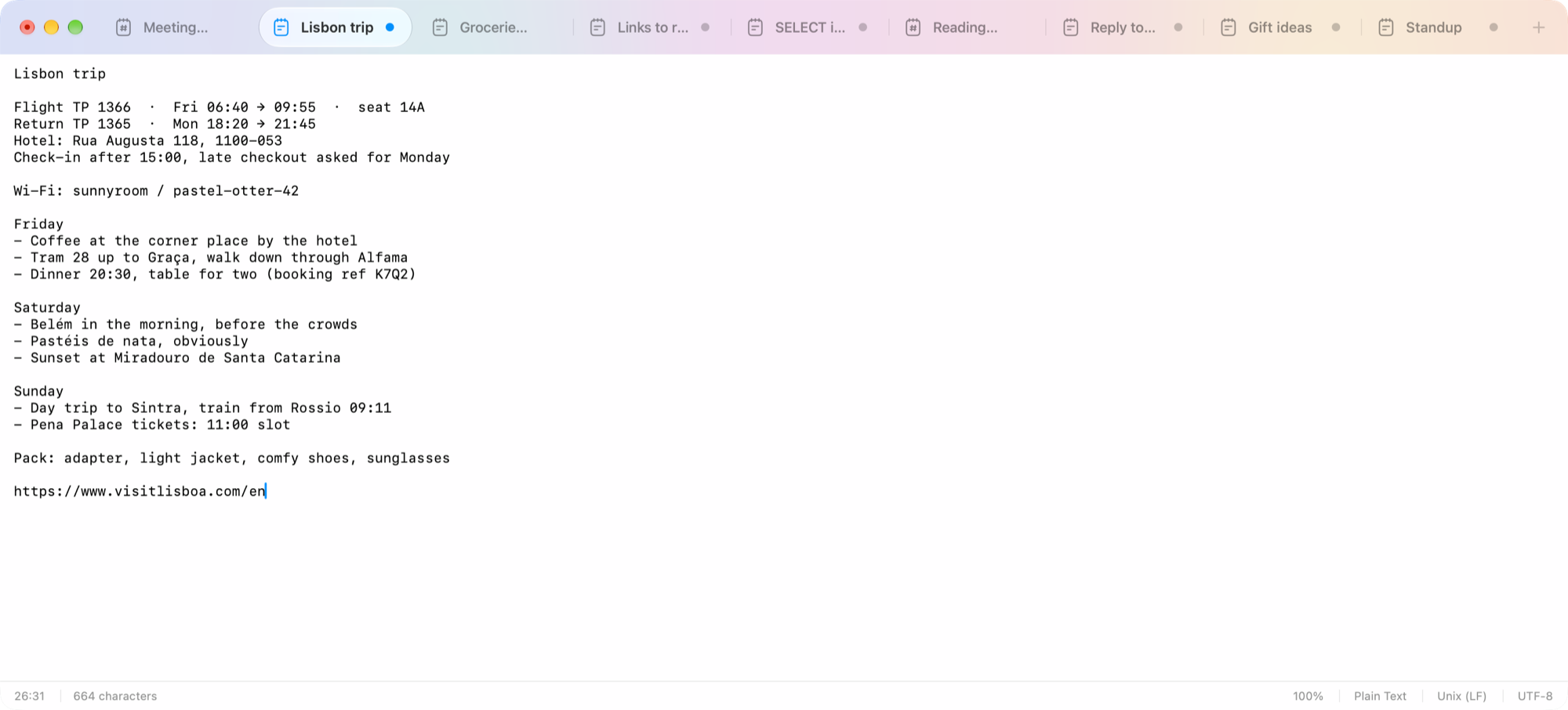Screen dimensions: 1568x710
Task: Click the seat 14A text
Action: tap(391, 107)
